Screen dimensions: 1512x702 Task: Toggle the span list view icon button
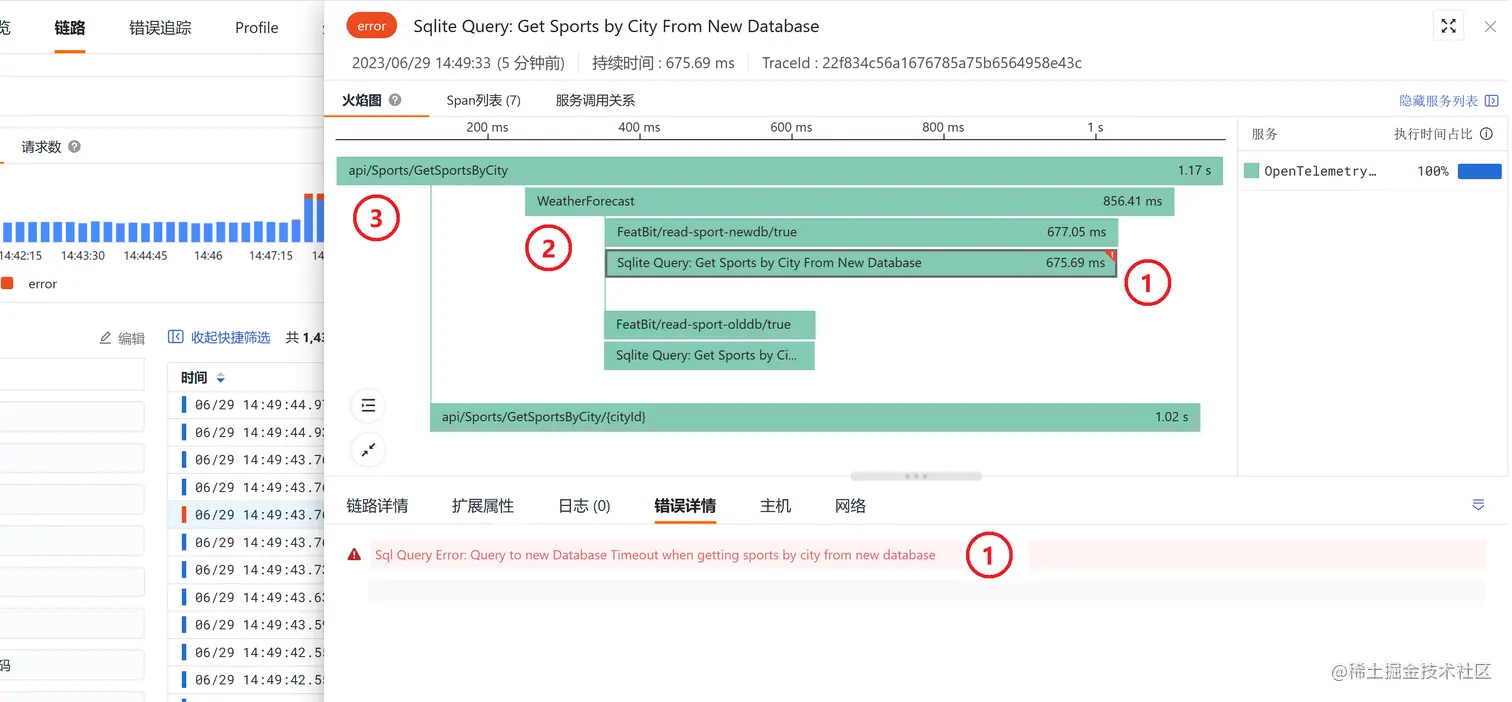pyautogui.click(x=368, y=405)
